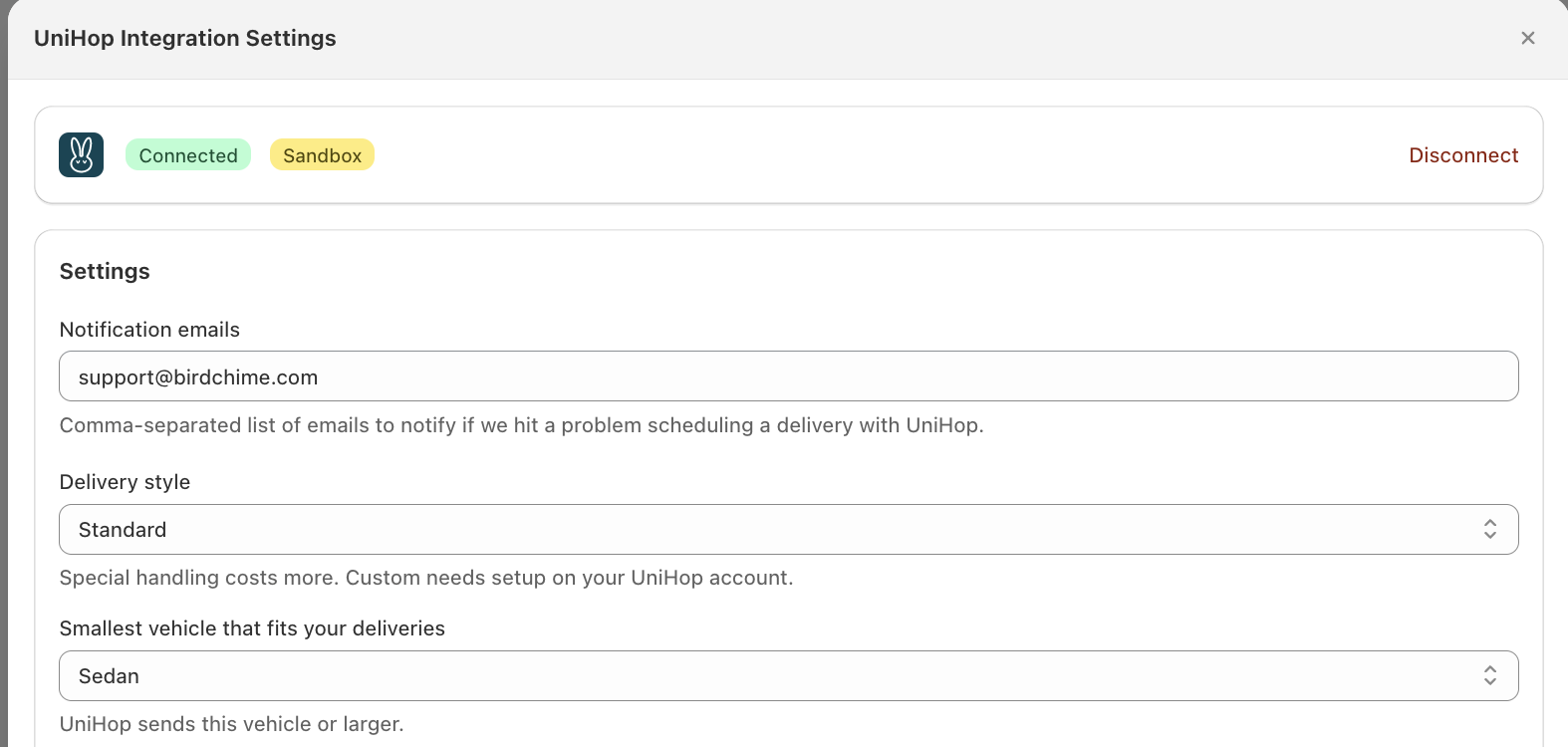Click the UniHop rabbit logo icon
This screenshot has height=747, width=1568.
(x=82, y=155)
